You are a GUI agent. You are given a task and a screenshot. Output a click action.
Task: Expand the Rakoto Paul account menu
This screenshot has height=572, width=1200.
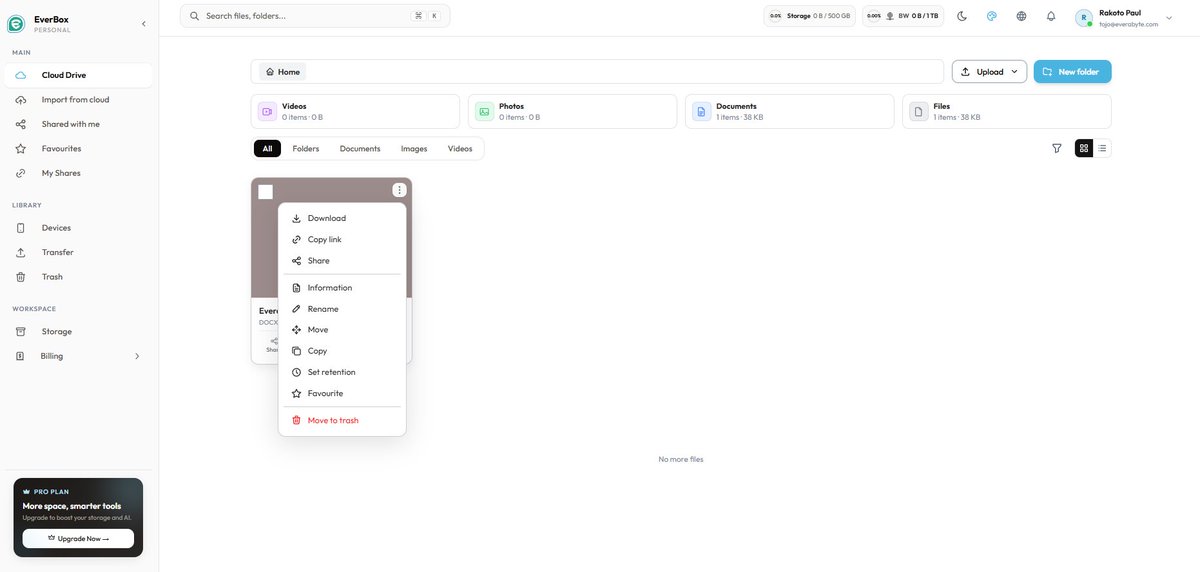tap(1124, 17)
